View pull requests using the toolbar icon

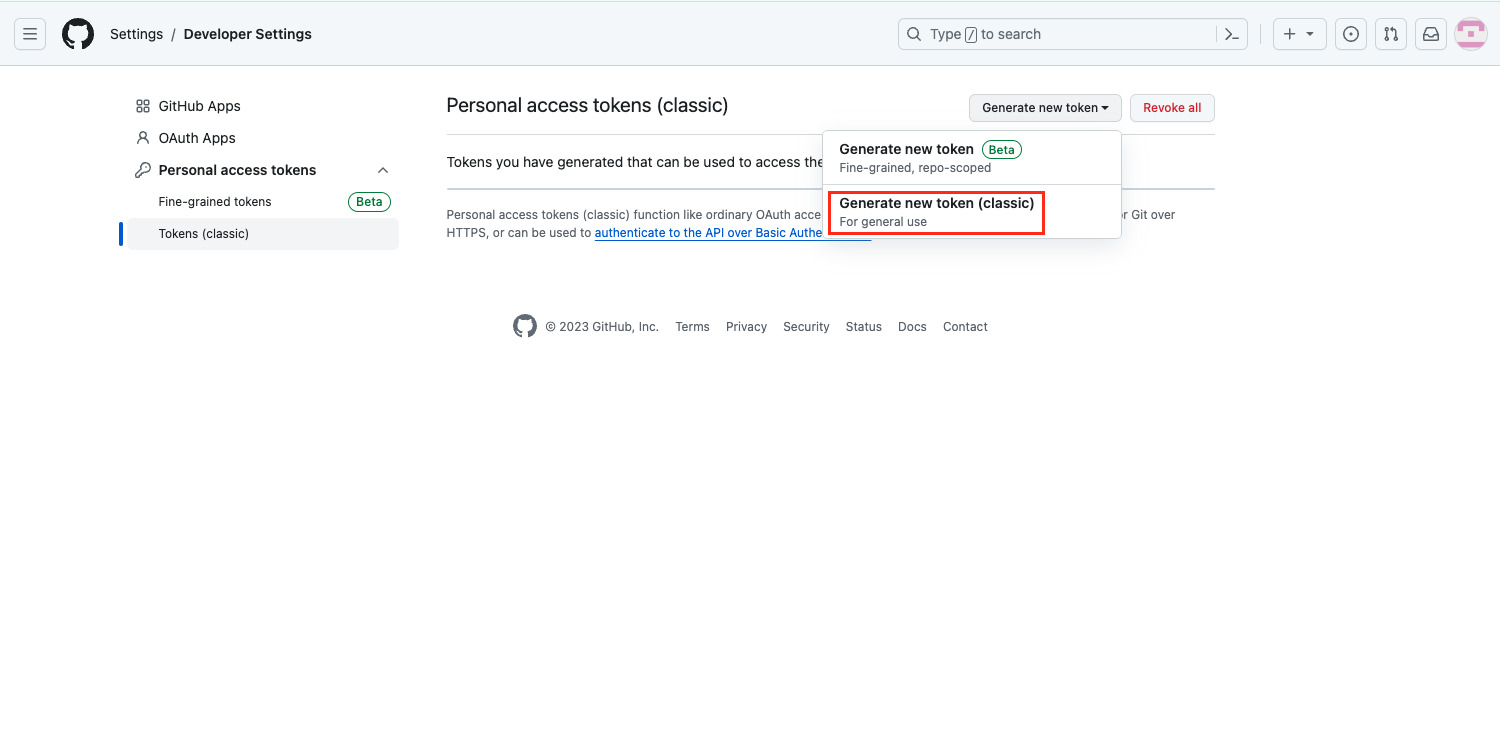click(1390, 33)
